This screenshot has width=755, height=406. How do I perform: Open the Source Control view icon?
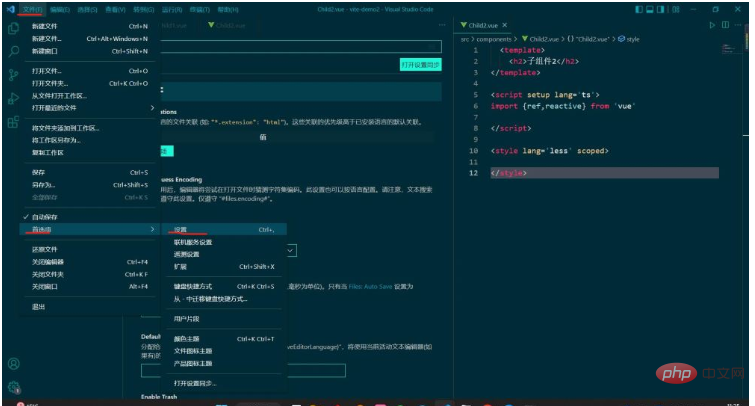pyautogui.click(x=13, y=75)
